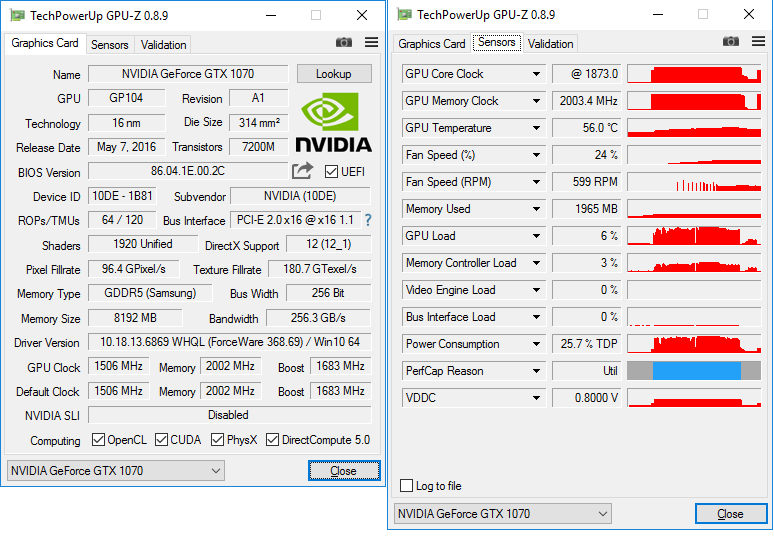The height and width of the screenshot is (536, 774).
Task: Expand the GPU Core Clock sensor dropdown
Action: coord(536,74)
